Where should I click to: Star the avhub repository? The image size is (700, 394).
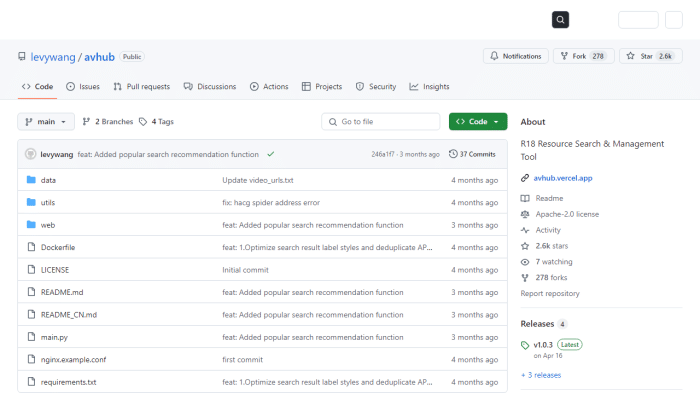coord(650,56)
